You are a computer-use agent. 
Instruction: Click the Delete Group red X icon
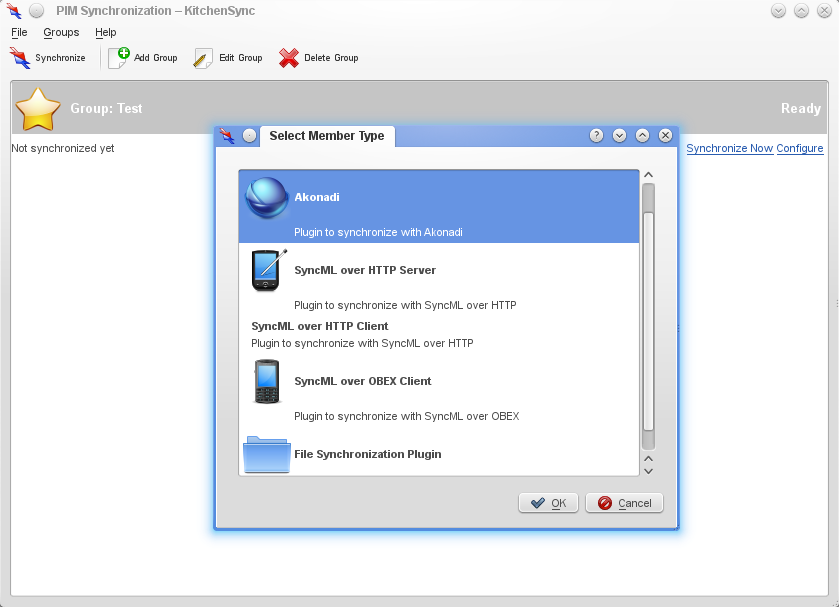click(x=289, y=58)
